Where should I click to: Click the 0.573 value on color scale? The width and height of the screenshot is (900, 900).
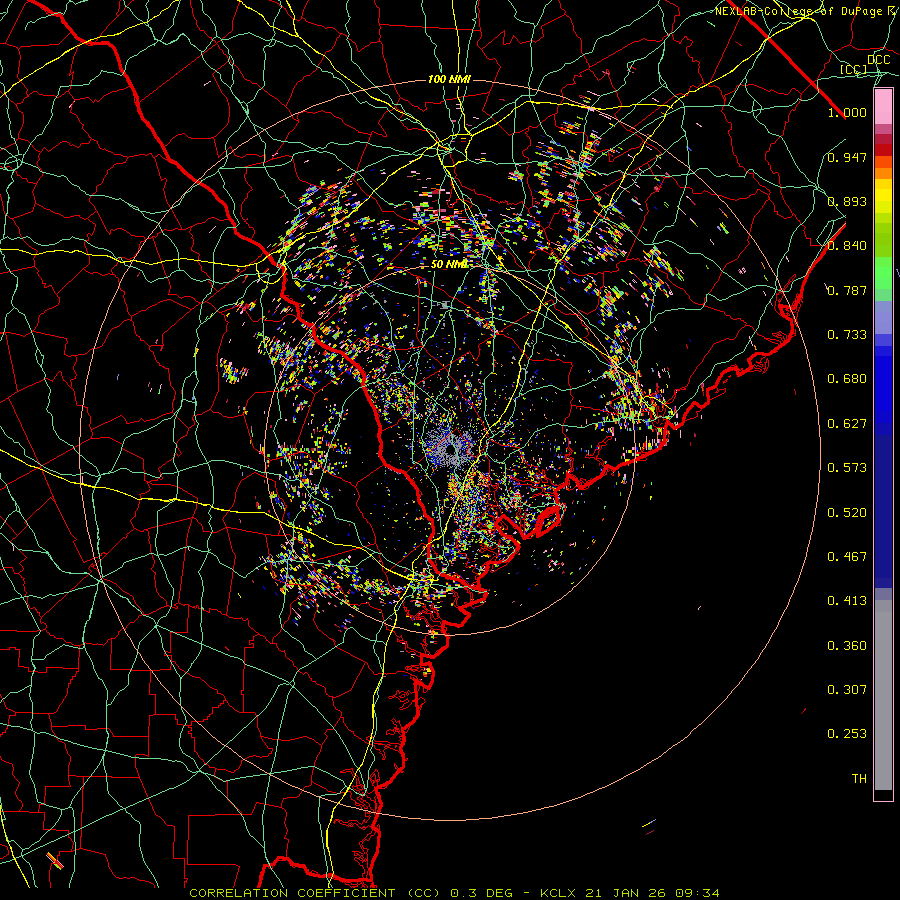point(847,468)
